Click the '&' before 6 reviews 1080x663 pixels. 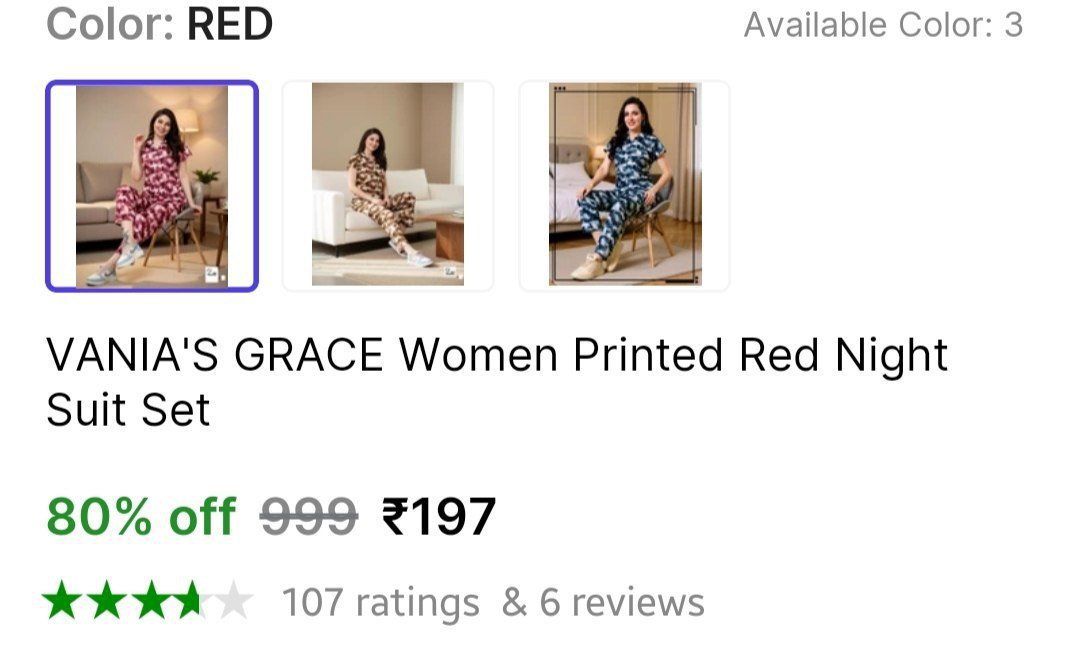click(x=514, y=603)
